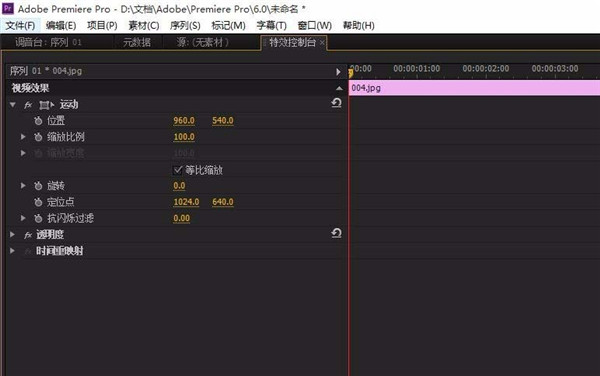Reset the 运动 effect with reset arrow

point(336,103)
